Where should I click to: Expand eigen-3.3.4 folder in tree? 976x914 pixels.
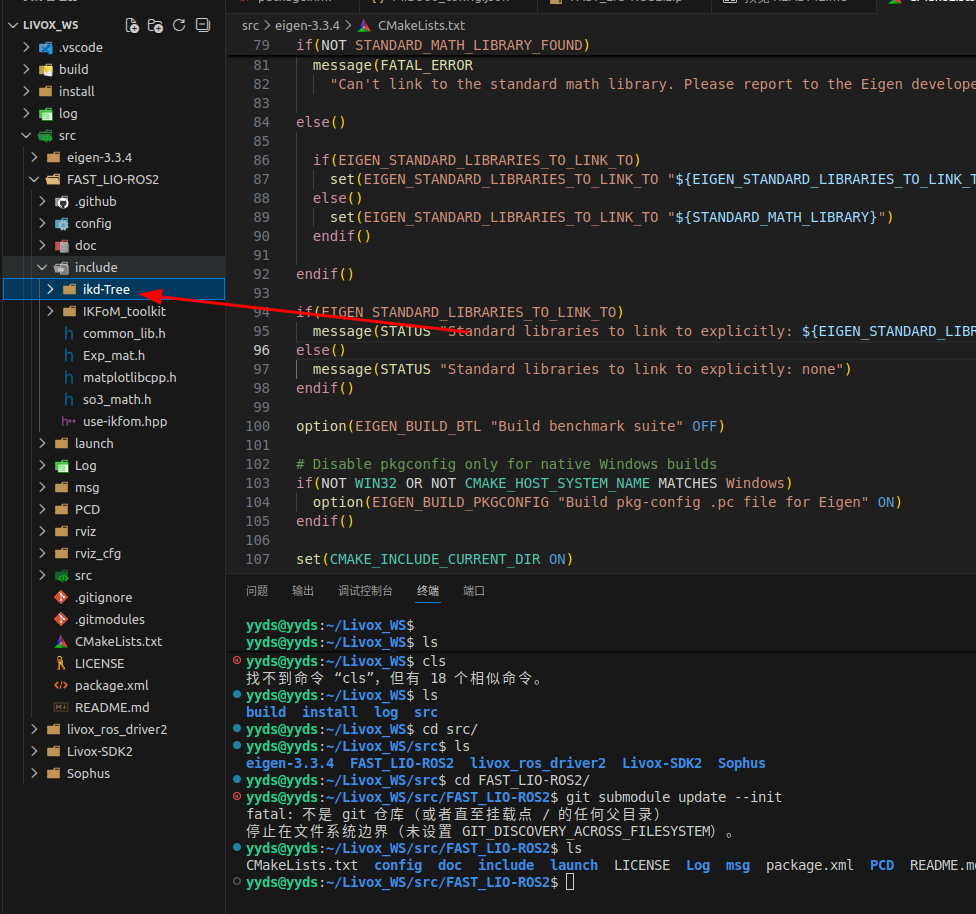(34, 158)
